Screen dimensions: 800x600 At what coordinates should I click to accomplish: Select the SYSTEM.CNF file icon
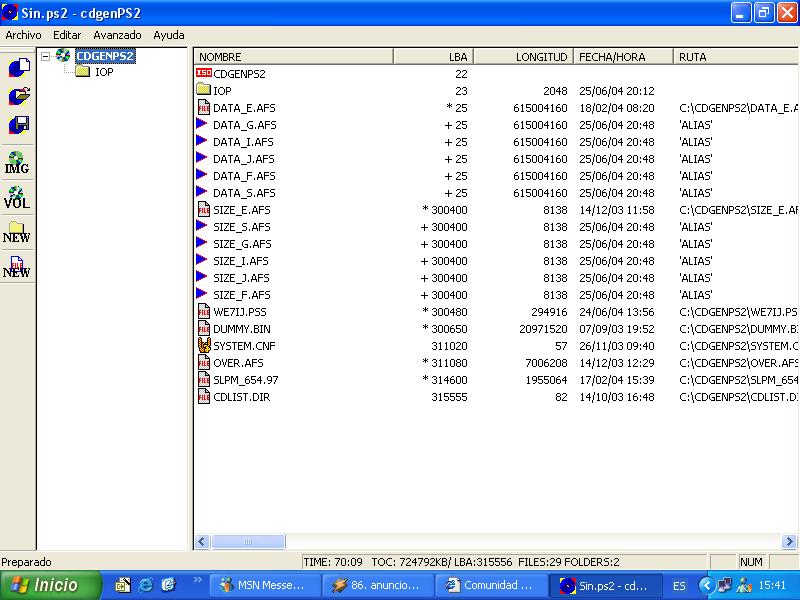204,346
